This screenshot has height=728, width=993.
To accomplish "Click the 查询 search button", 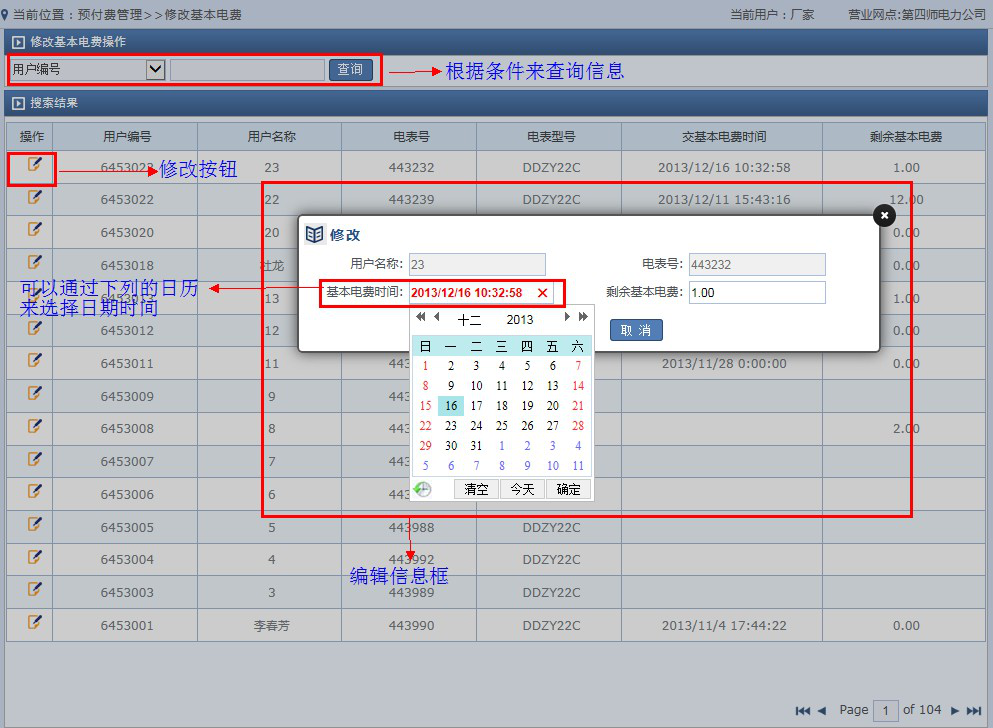I will click(350, 70).
